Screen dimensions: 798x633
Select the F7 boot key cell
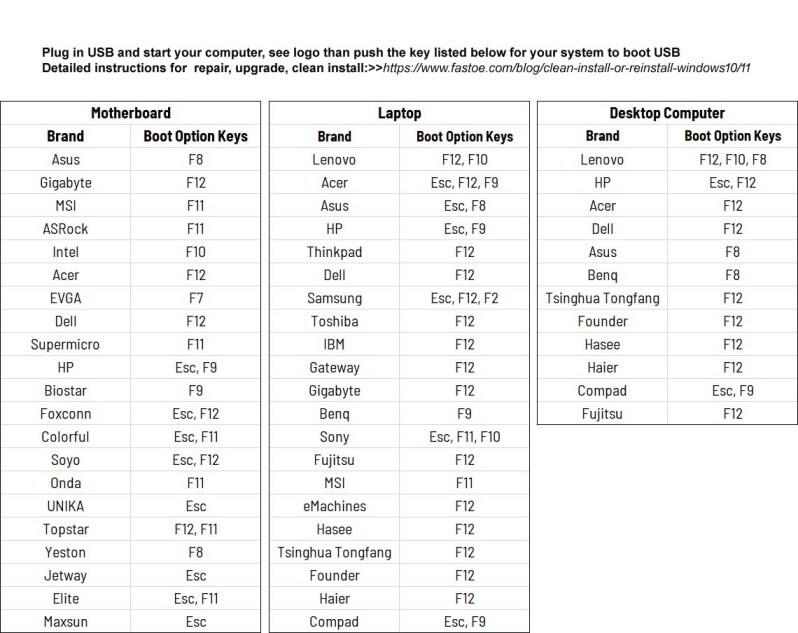(198, 298)
